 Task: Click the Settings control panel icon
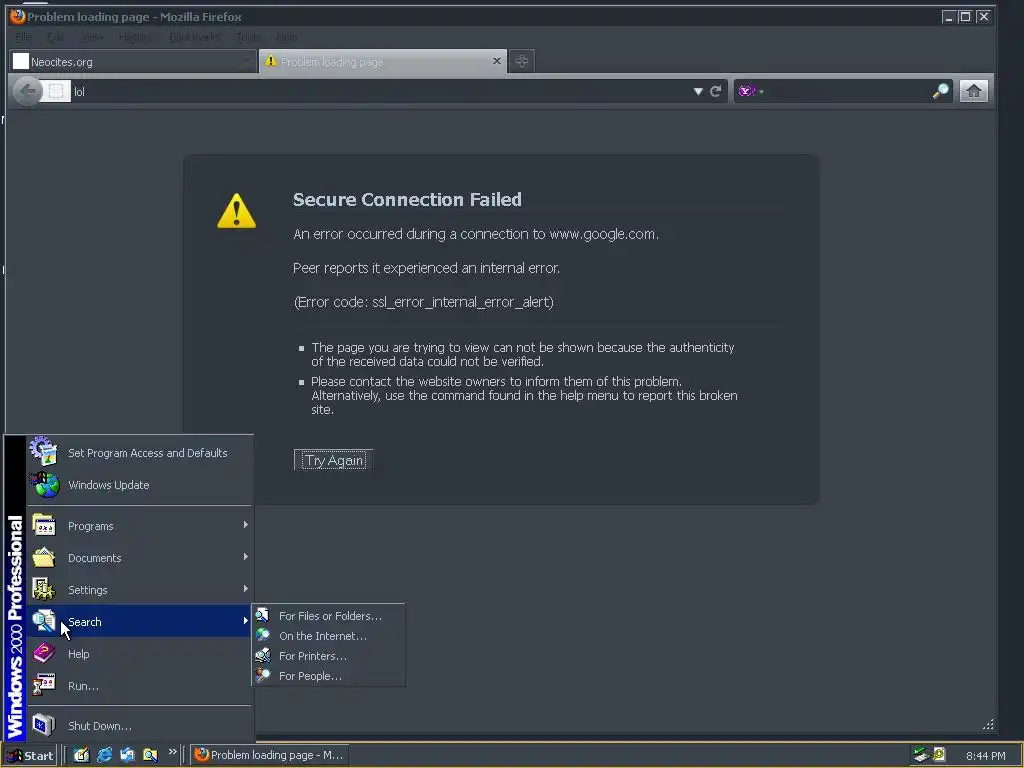[44, 589]
